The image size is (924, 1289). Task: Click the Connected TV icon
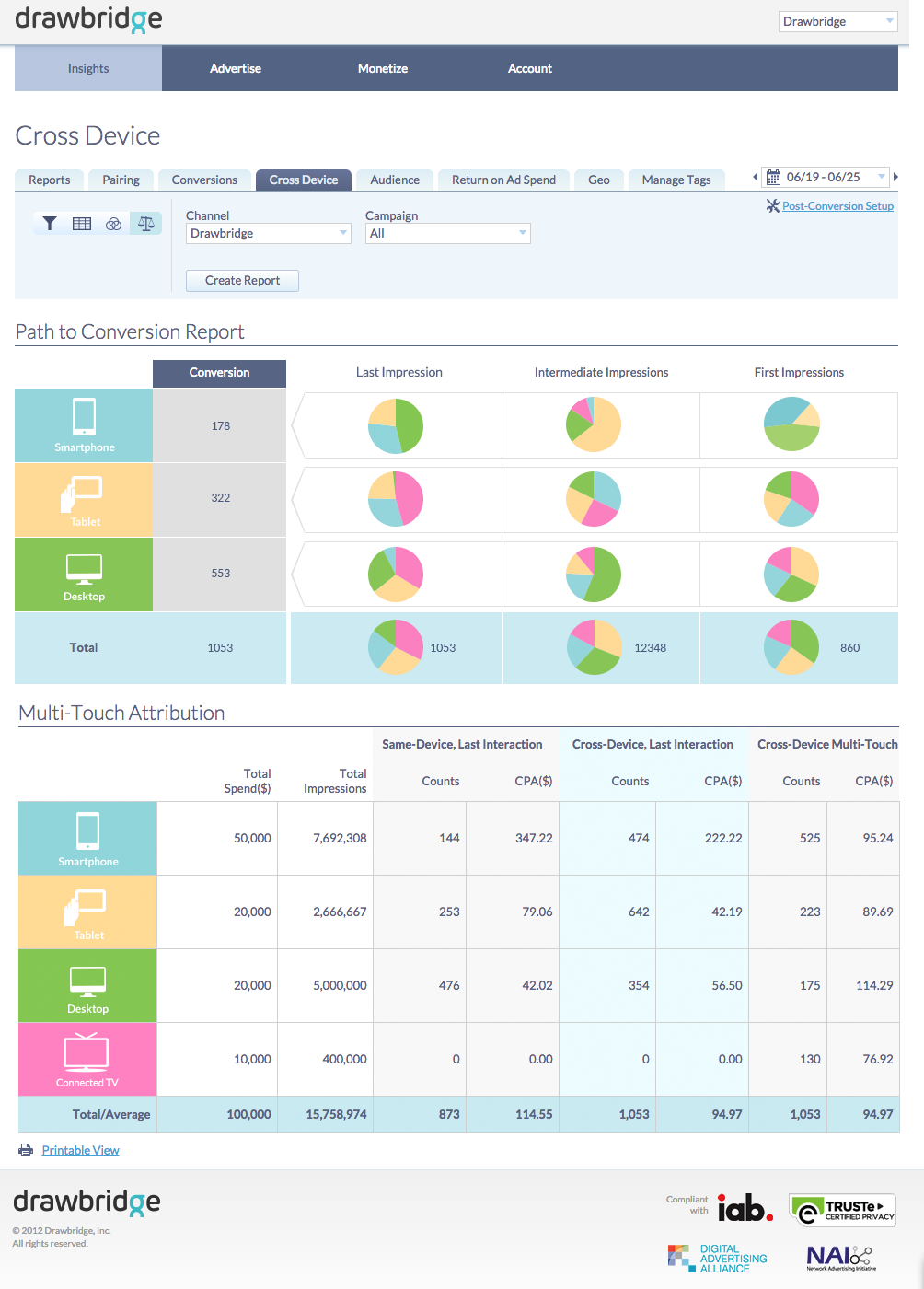(87, 1051)
